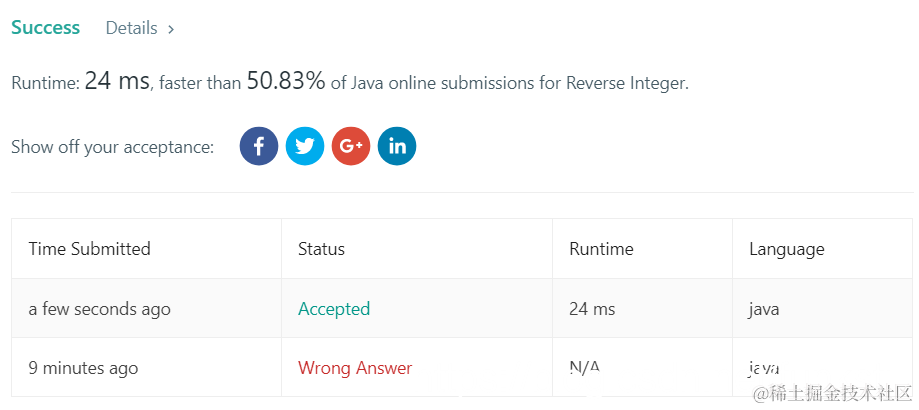Screen dimensions: 919x410
Task: Share acceptance on LinkedIn
Action: click(397, 146)
